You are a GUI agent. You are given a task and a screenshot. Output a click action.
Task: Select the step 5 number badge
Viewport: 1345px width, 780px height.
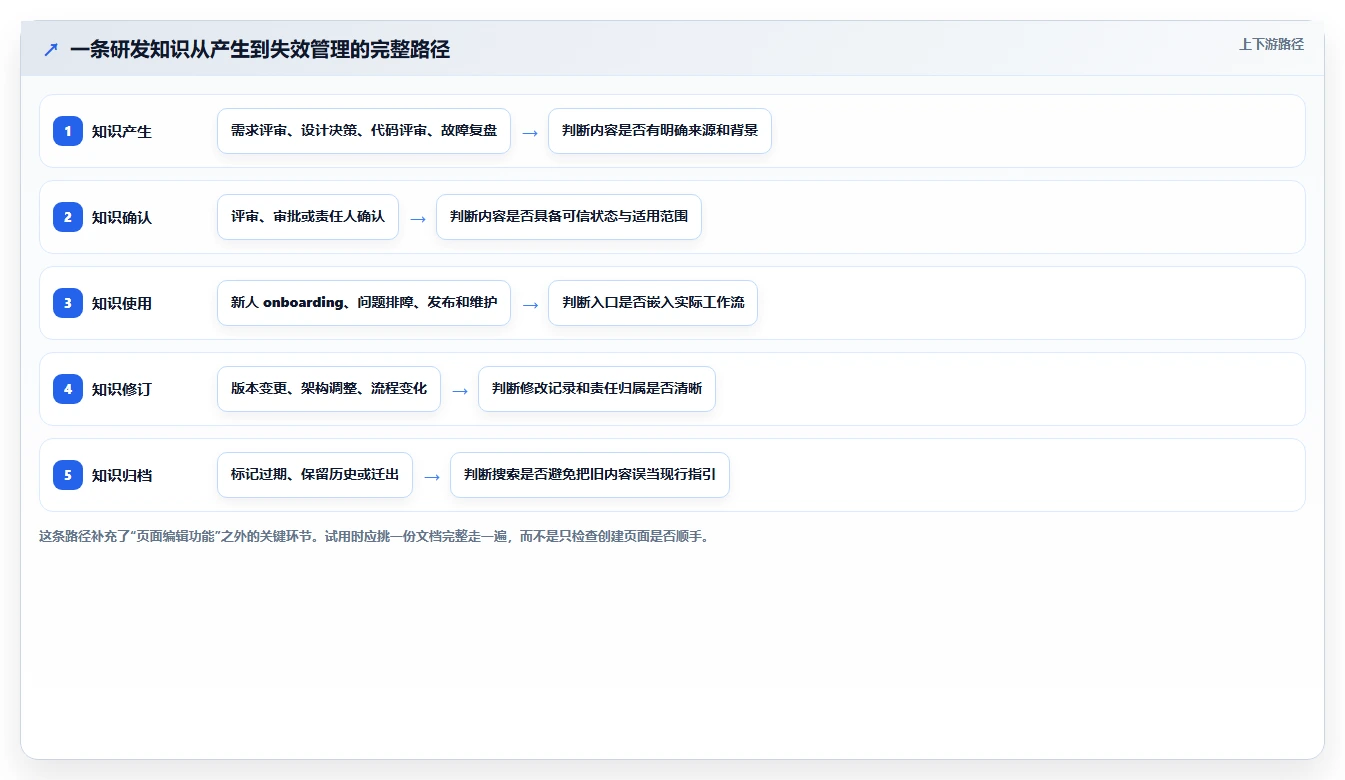tap(68, 475)
